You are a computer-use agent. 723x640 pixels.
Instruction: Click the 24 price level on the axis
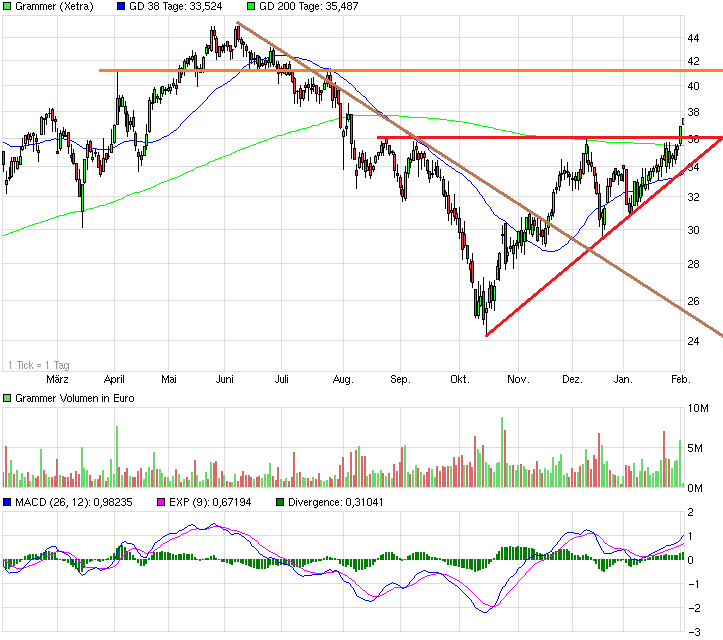692,341
